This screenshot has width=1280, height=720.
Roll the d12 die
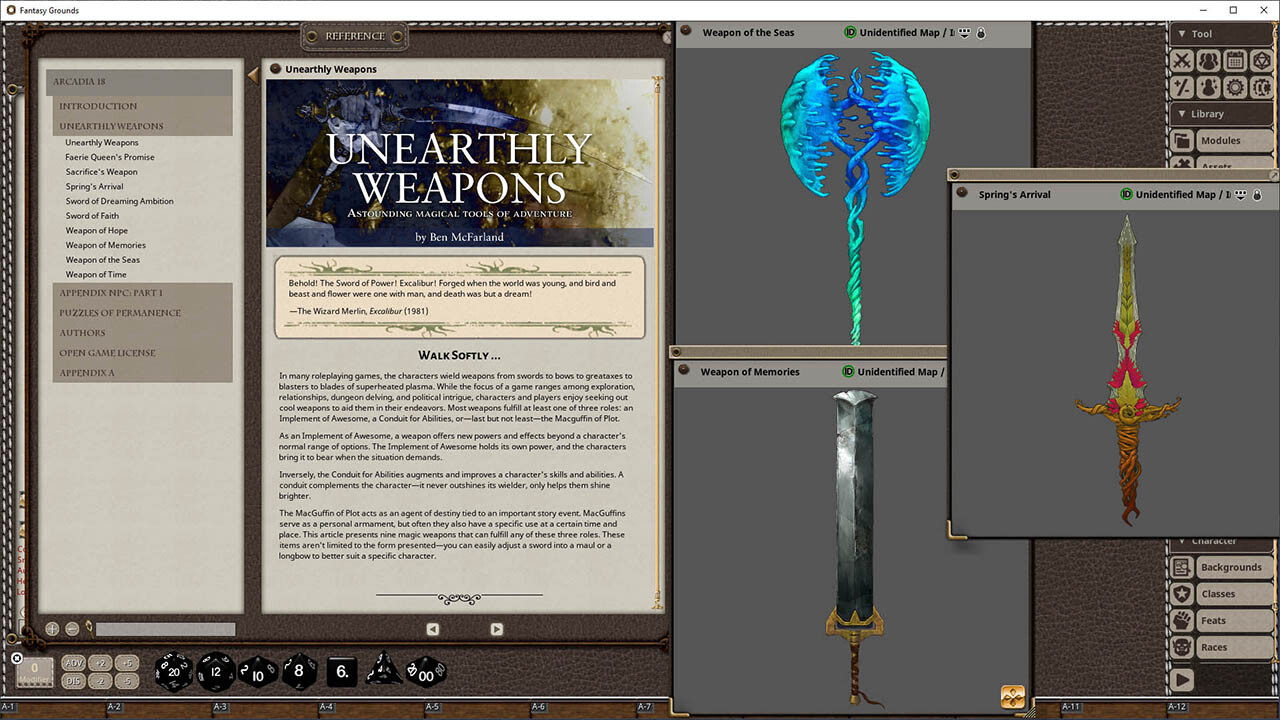pos(215,671)
